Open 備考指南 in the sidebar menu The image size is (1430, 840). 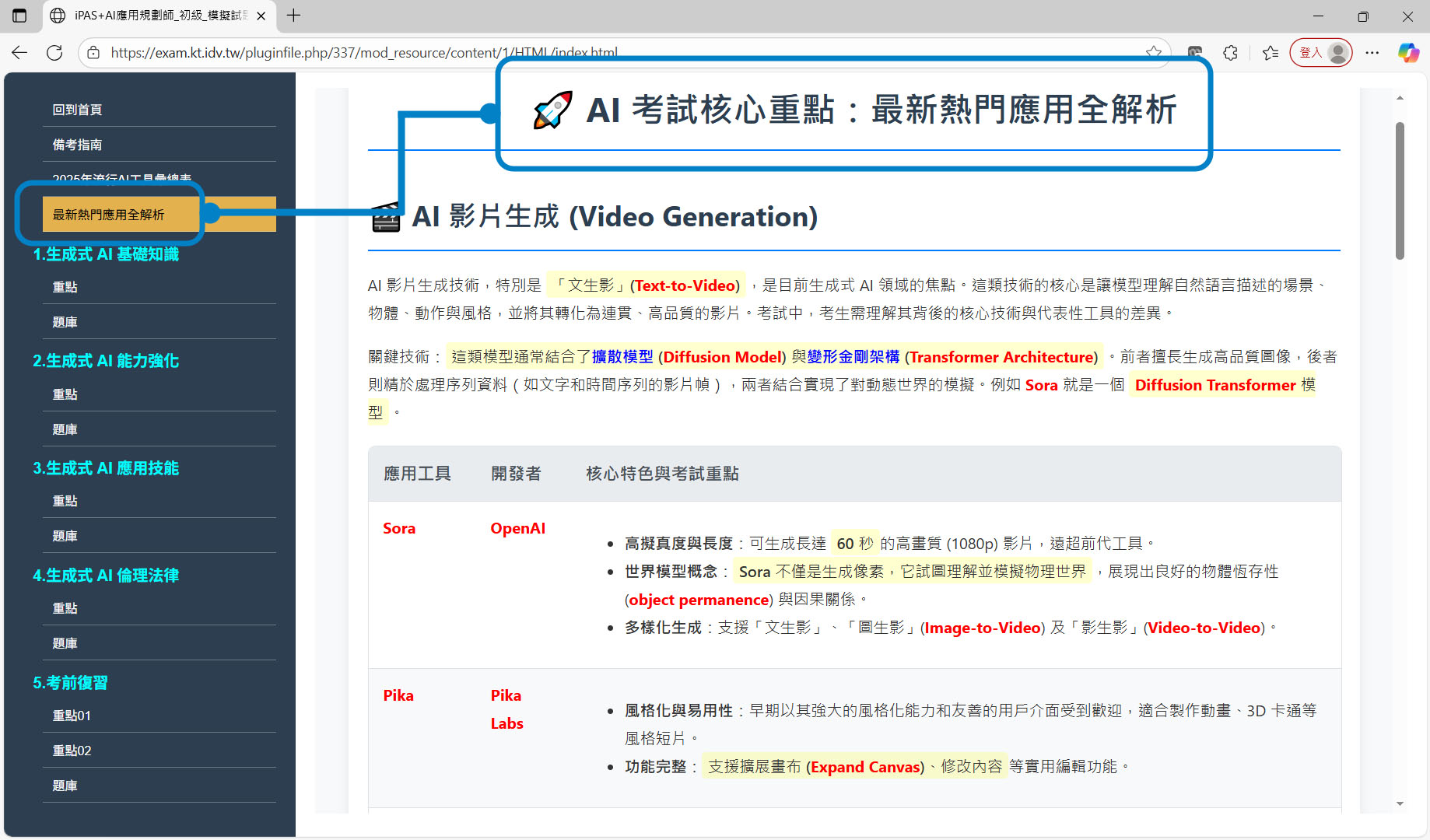point(77,145)
